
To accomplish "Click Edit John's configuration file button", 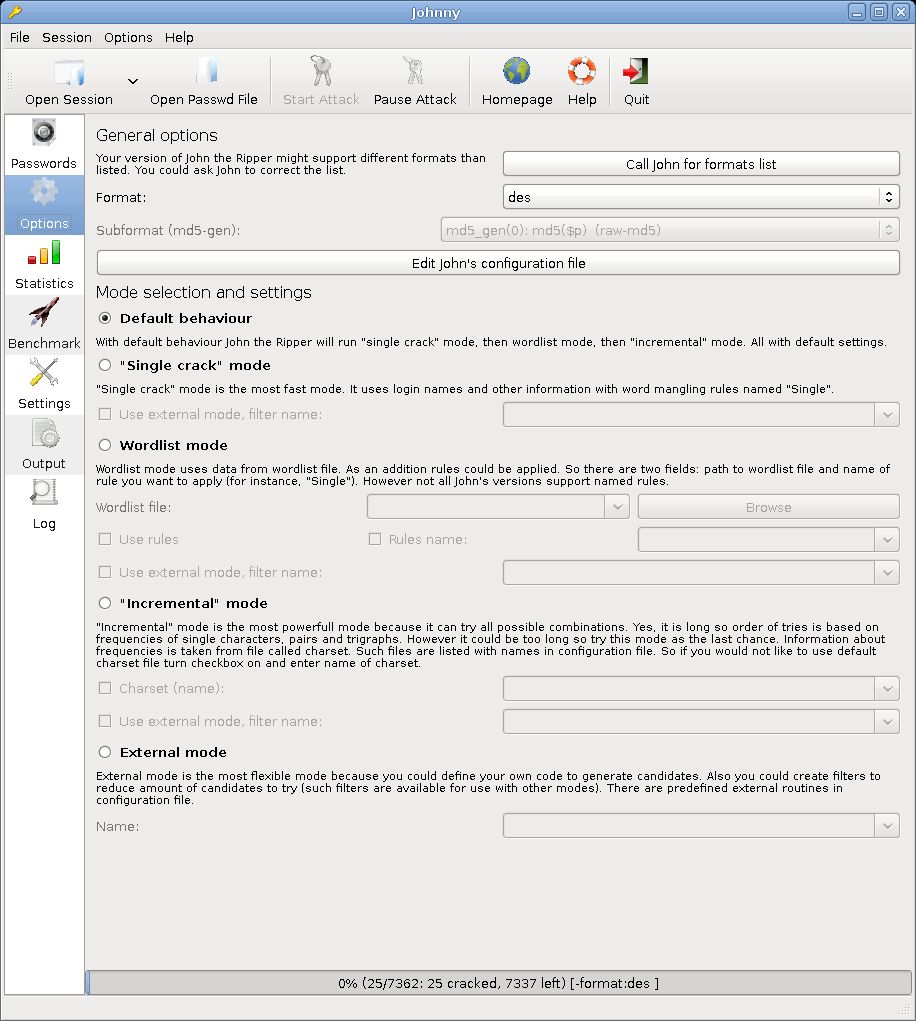I will click(x=498, y=263).
